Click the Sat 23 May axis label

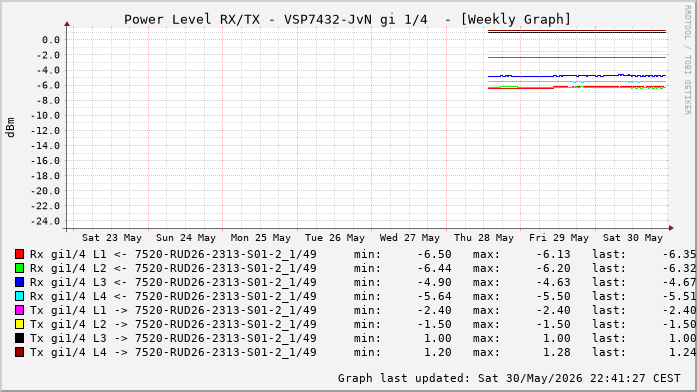[x=112, y=238]
